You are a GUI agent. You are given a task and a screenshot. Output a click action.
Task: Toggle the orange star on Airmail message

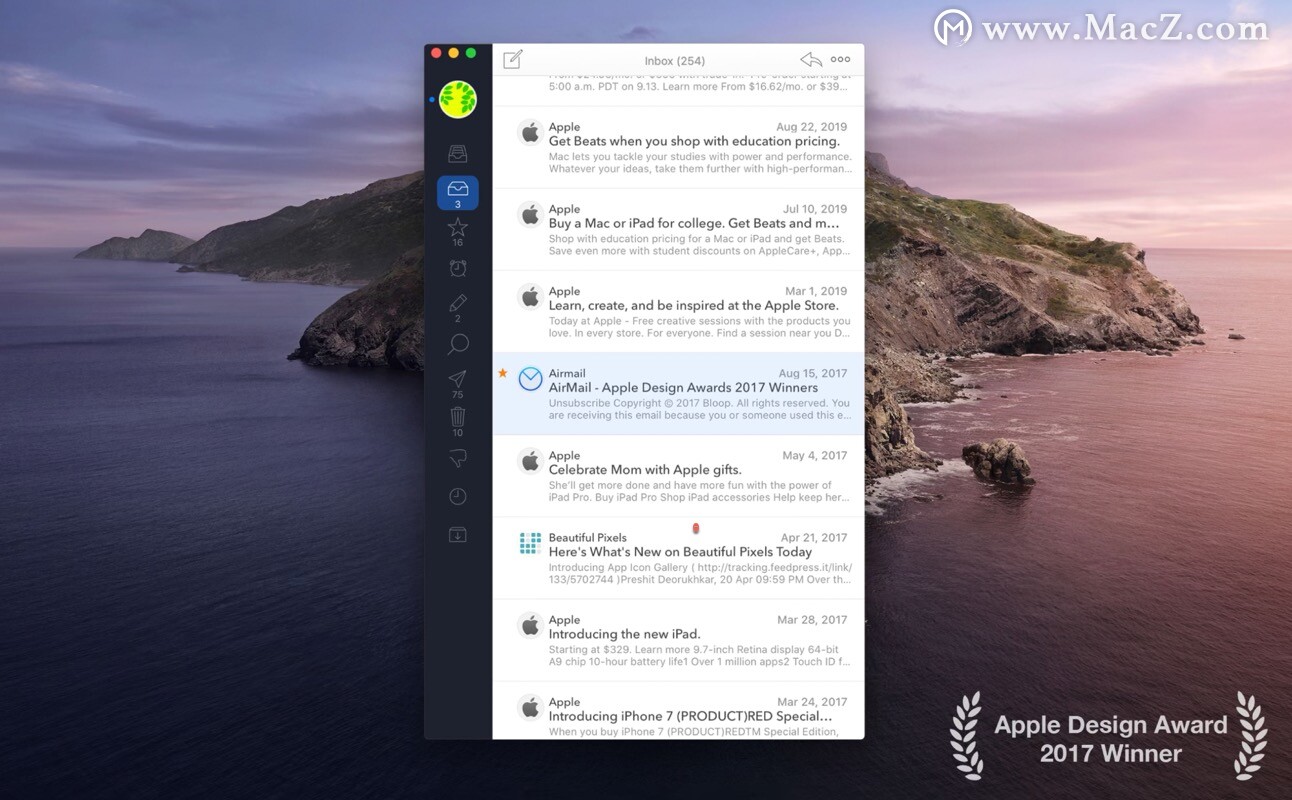click(503, 373)
